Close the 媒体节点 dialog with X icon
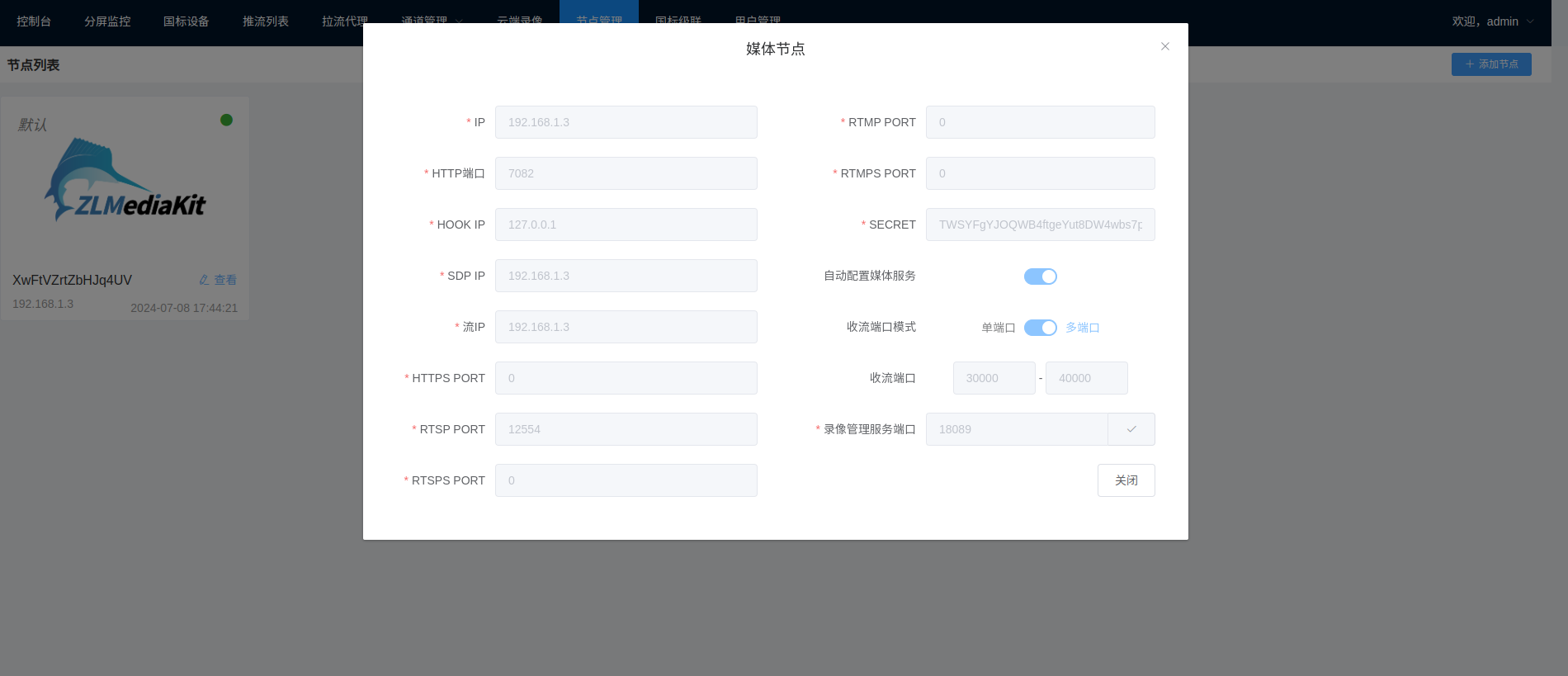The width and height of the screenshot is (1568, 676). click(x=1164, y=46)
